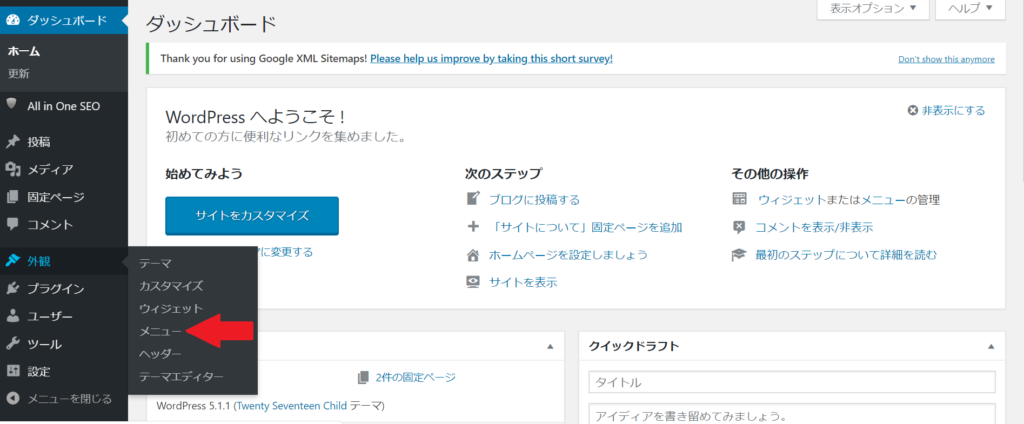
Task: Click the comment-x icon beside コメントを表示/非表示
Action: click(x=739, y=227)
